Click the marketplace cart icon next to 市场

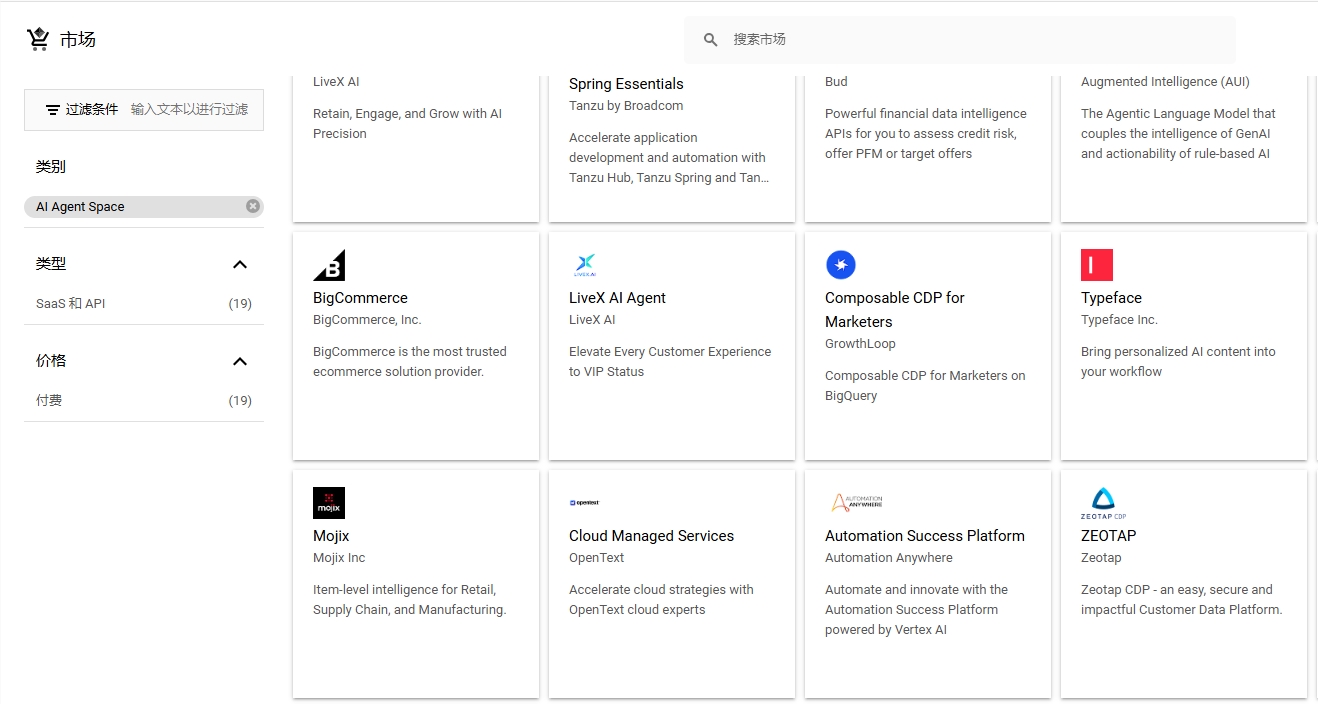click(37, 38)
